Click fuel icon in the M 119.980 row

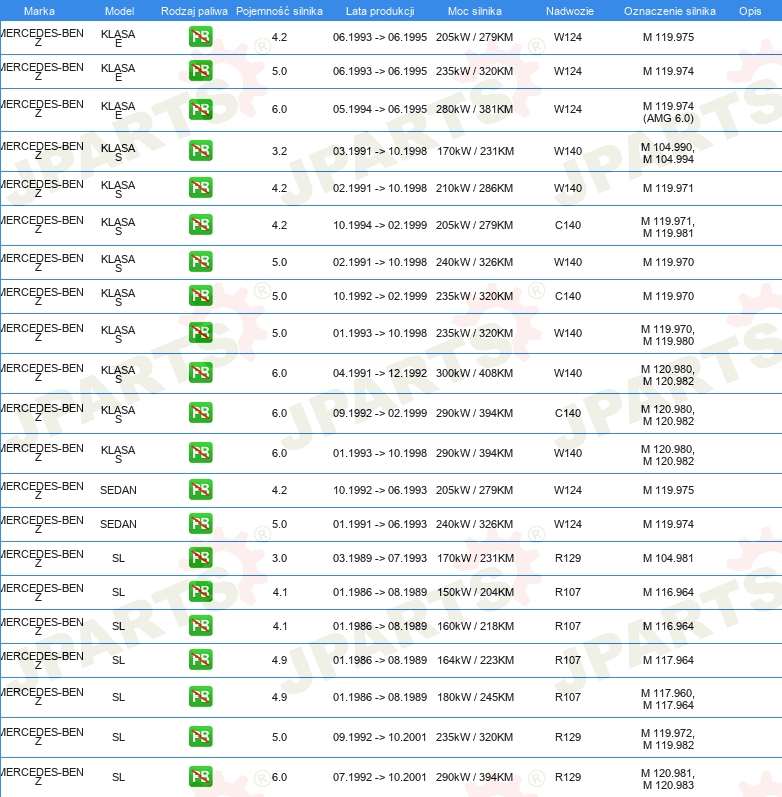point(200,333)
